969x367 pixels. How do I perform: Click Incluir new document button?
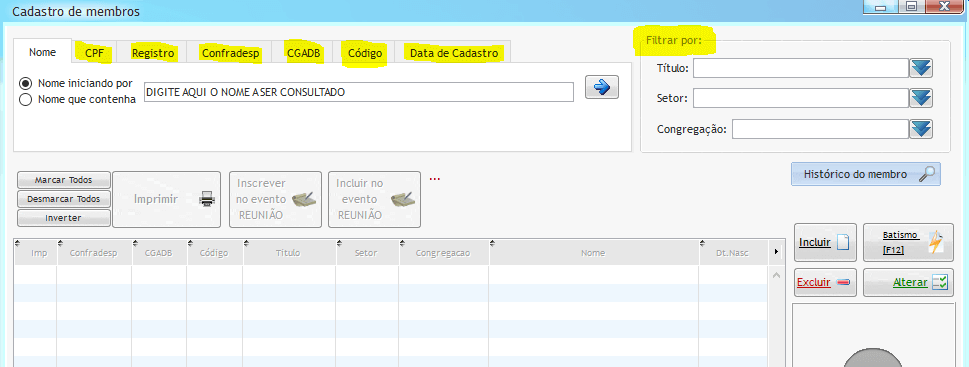click(x=825, y=242)
